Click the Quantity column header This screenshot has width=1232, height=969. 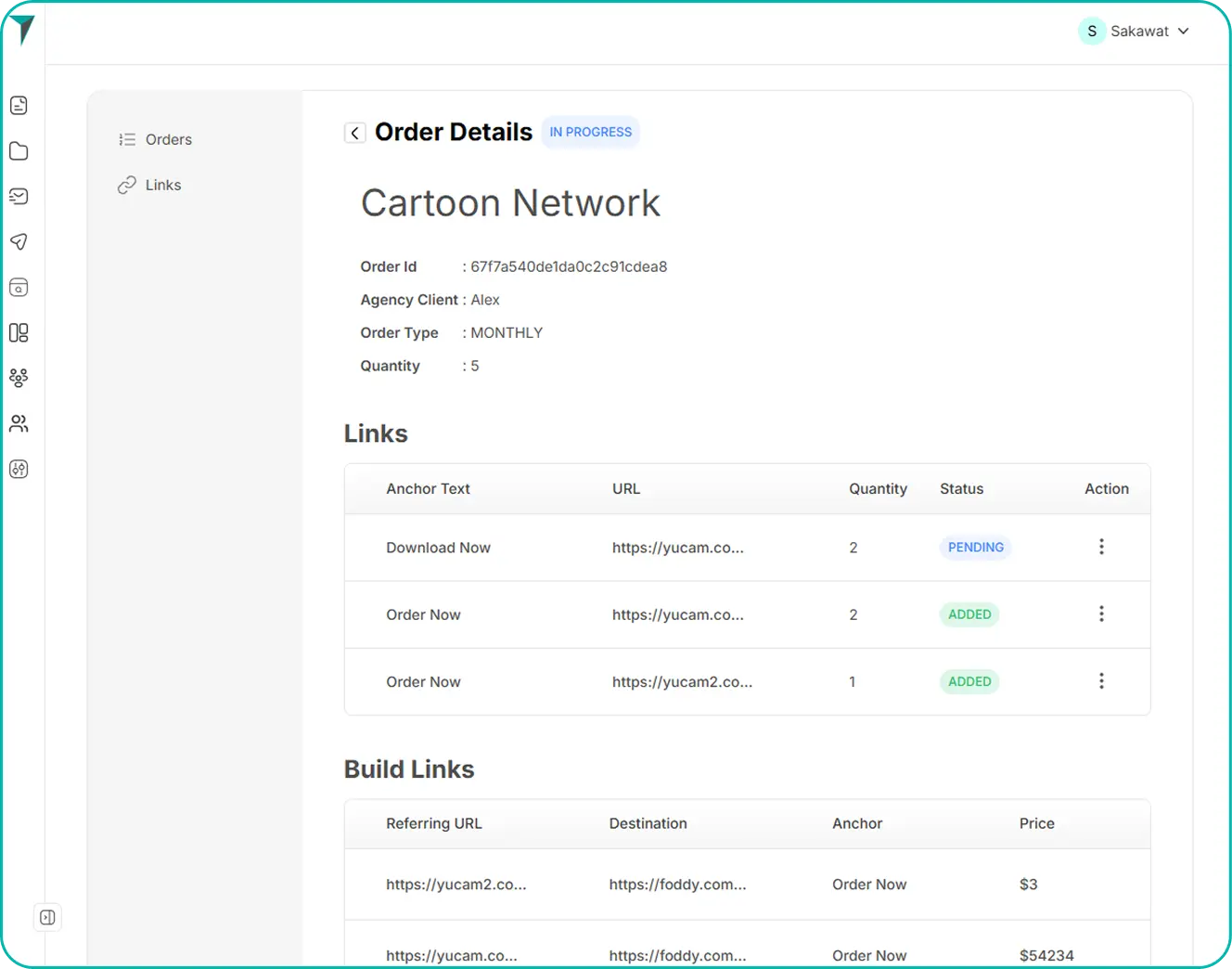[x=878, y=488]
